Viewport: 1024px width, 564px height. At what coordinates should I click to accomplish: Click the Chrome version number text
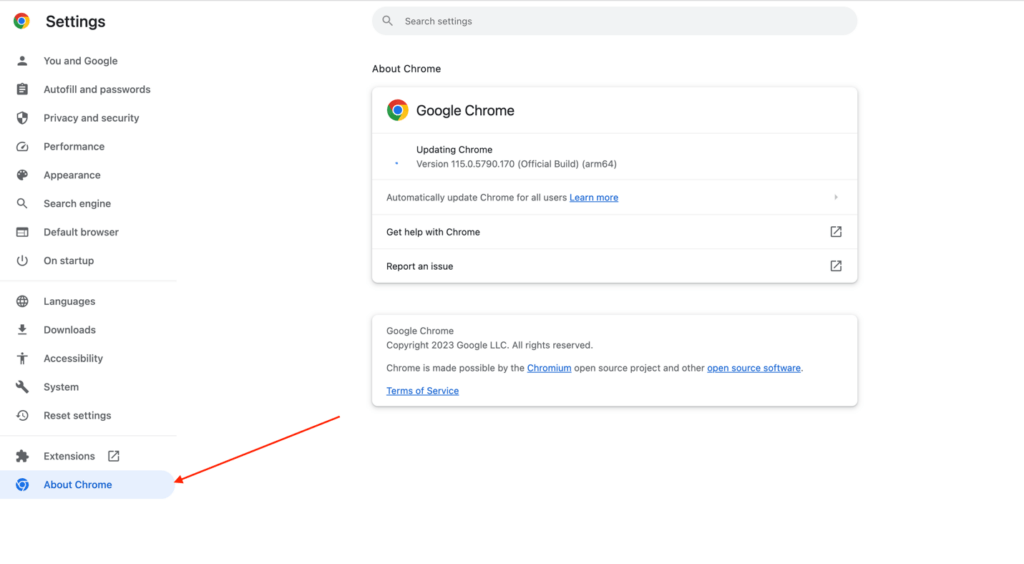coord(517,164)
